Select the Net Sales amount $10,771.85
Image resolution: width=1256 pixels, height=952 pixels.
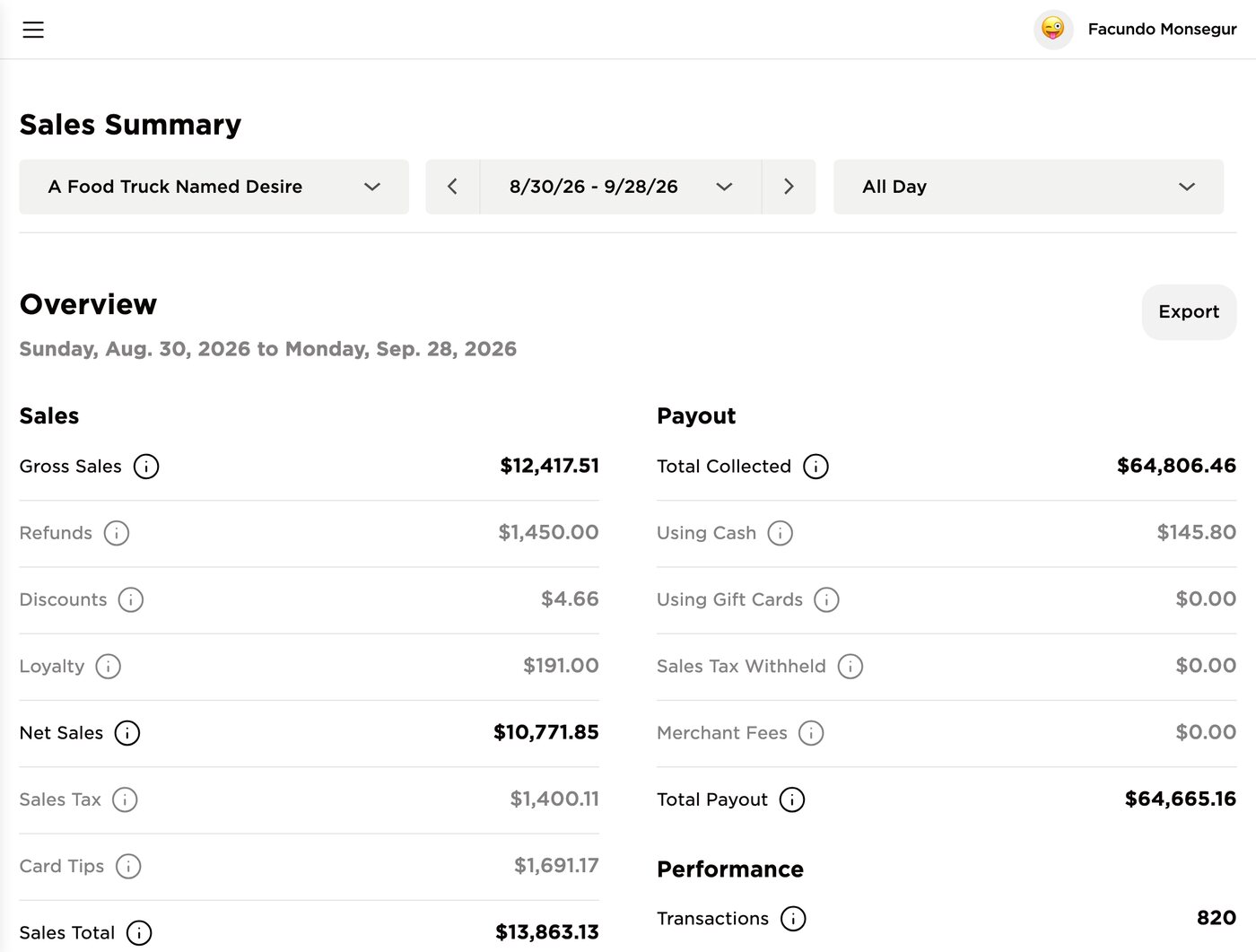pos(545,732)
